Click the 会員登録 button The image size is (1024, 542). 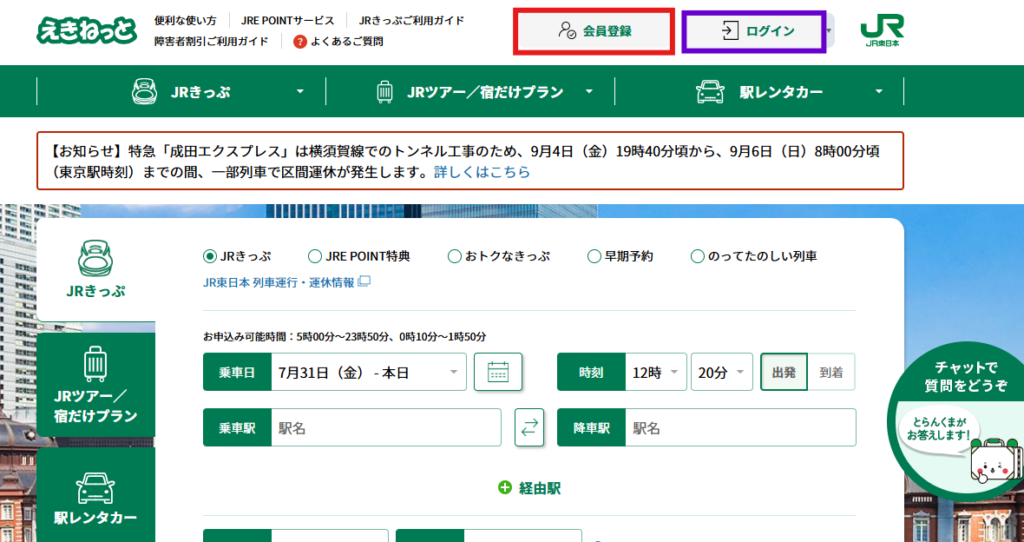click(594, 31)
